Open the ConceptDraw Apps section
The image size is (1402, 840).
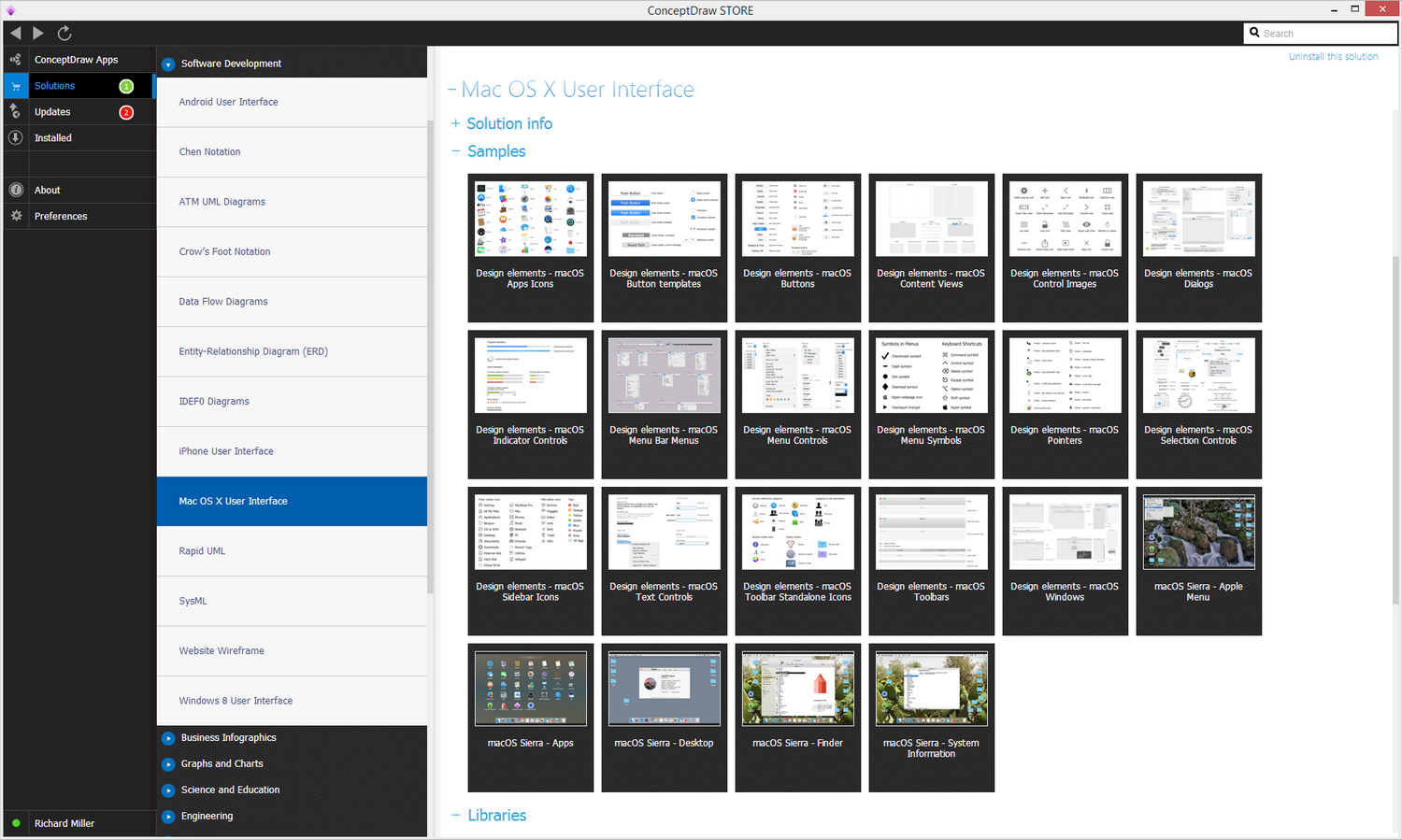[x=77, y=60]
